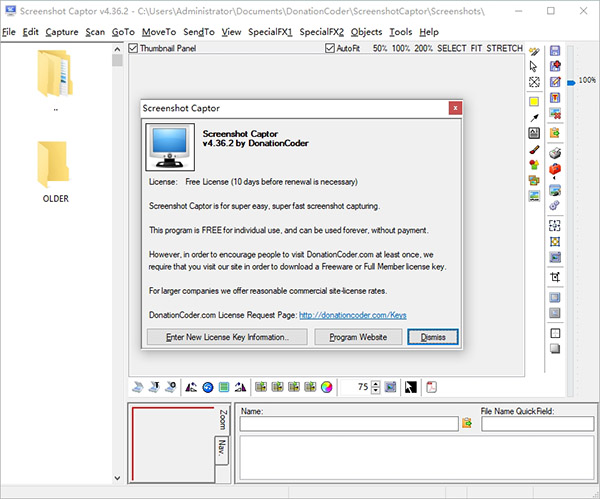
Task: Uncheck the Thumbnail Panel checkbox
Action: pyautogui.click(x=133, y=48)
